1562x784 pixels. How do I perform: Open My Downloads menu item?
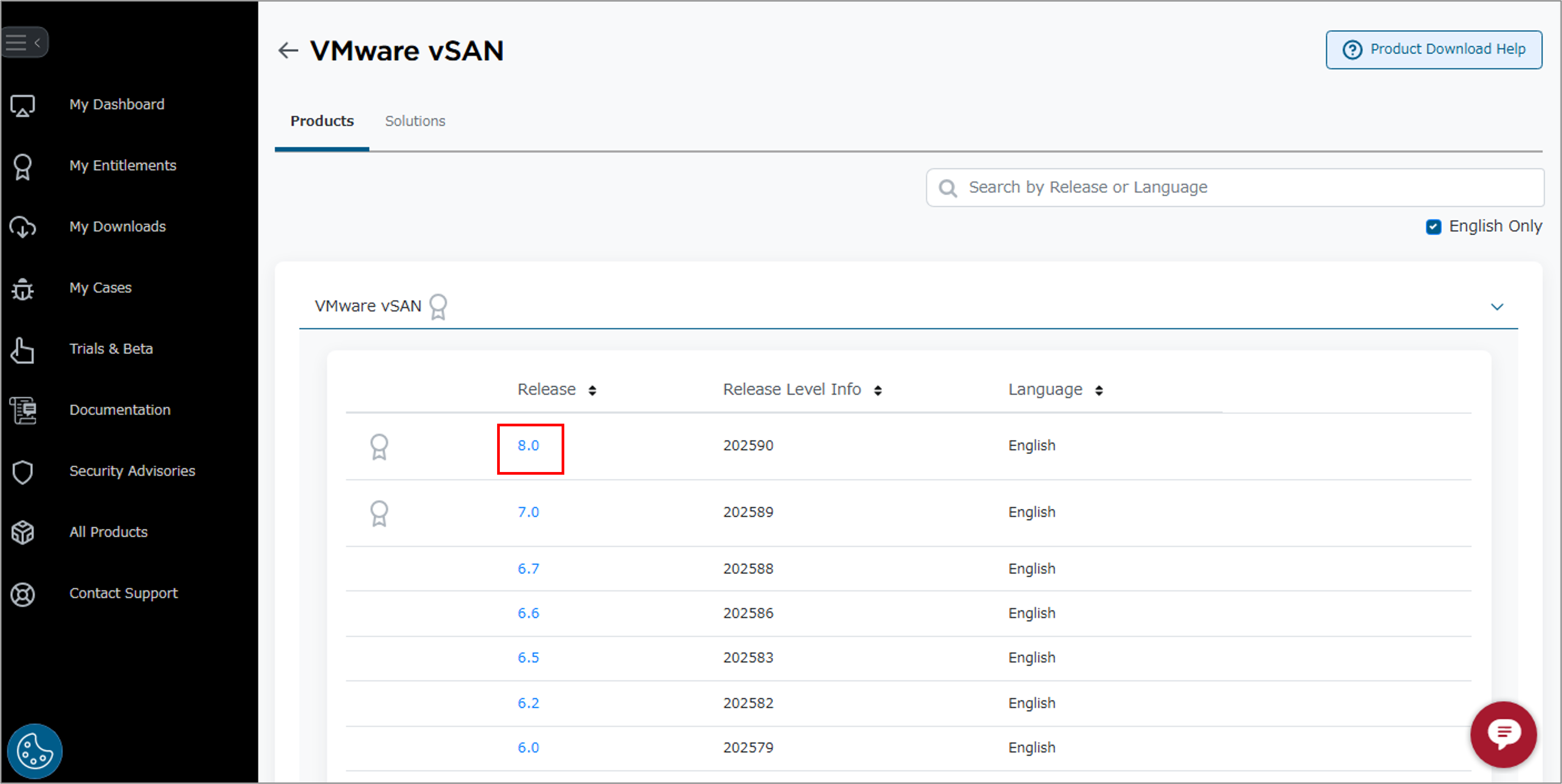pyautogui.click(x=117, y=227)
